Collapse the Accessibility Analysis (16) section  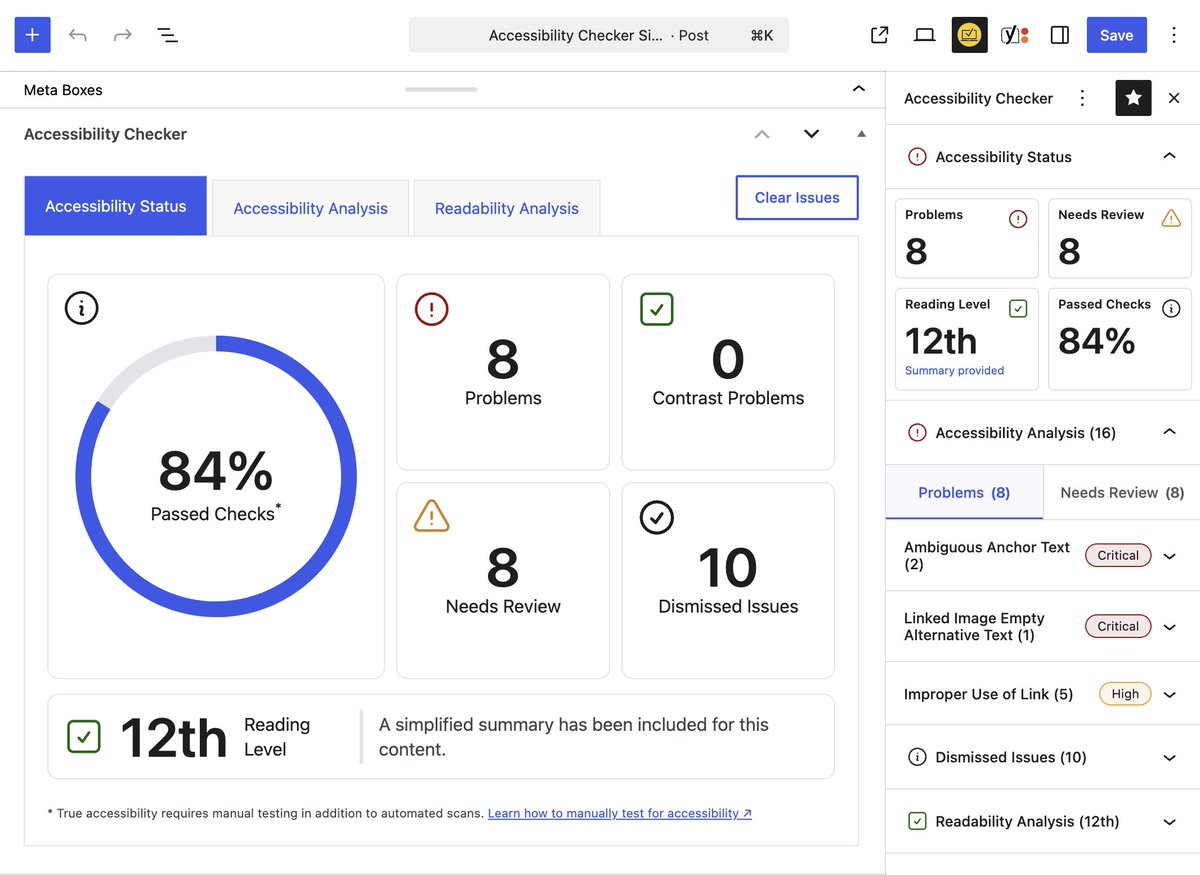tap(1169, 432)
